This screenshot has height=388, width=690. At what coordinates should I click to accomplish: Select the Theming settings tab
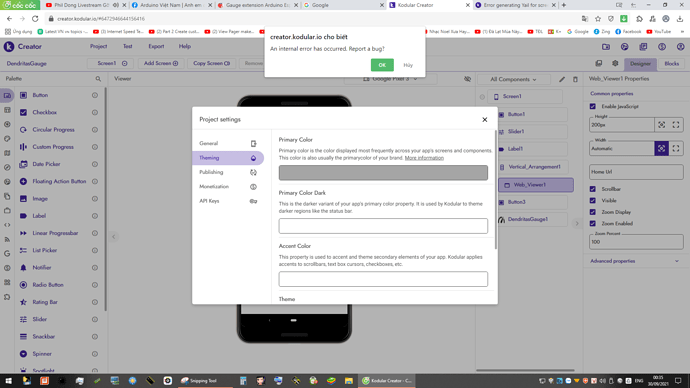click(228, 158)
